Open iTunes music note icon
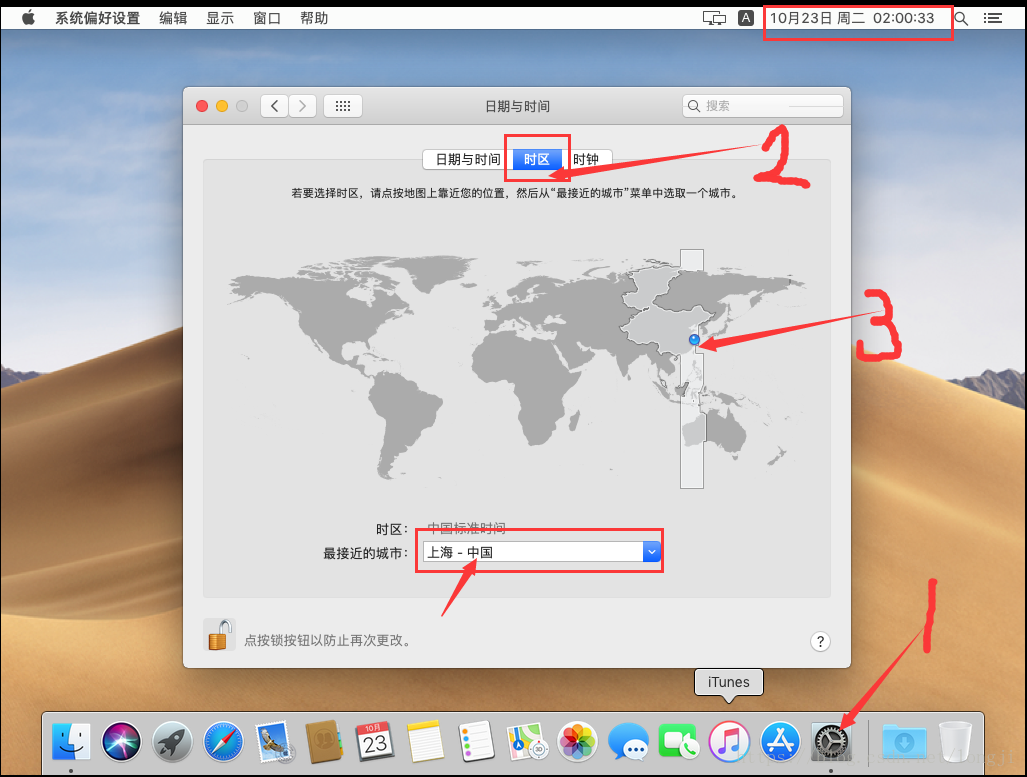The width and height of the screenshot is (1027, 777). click(x=729, y=742)
